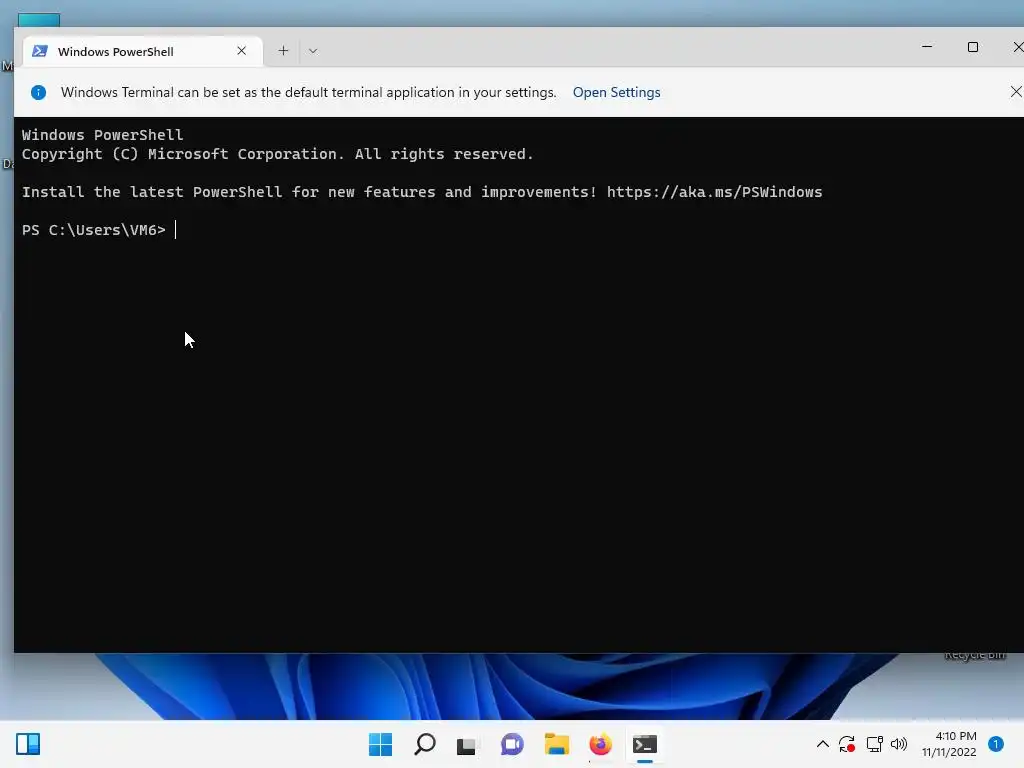Open Teams Chat from the taskbar
The image size is (1024, 768).
(x=512, y=744)
